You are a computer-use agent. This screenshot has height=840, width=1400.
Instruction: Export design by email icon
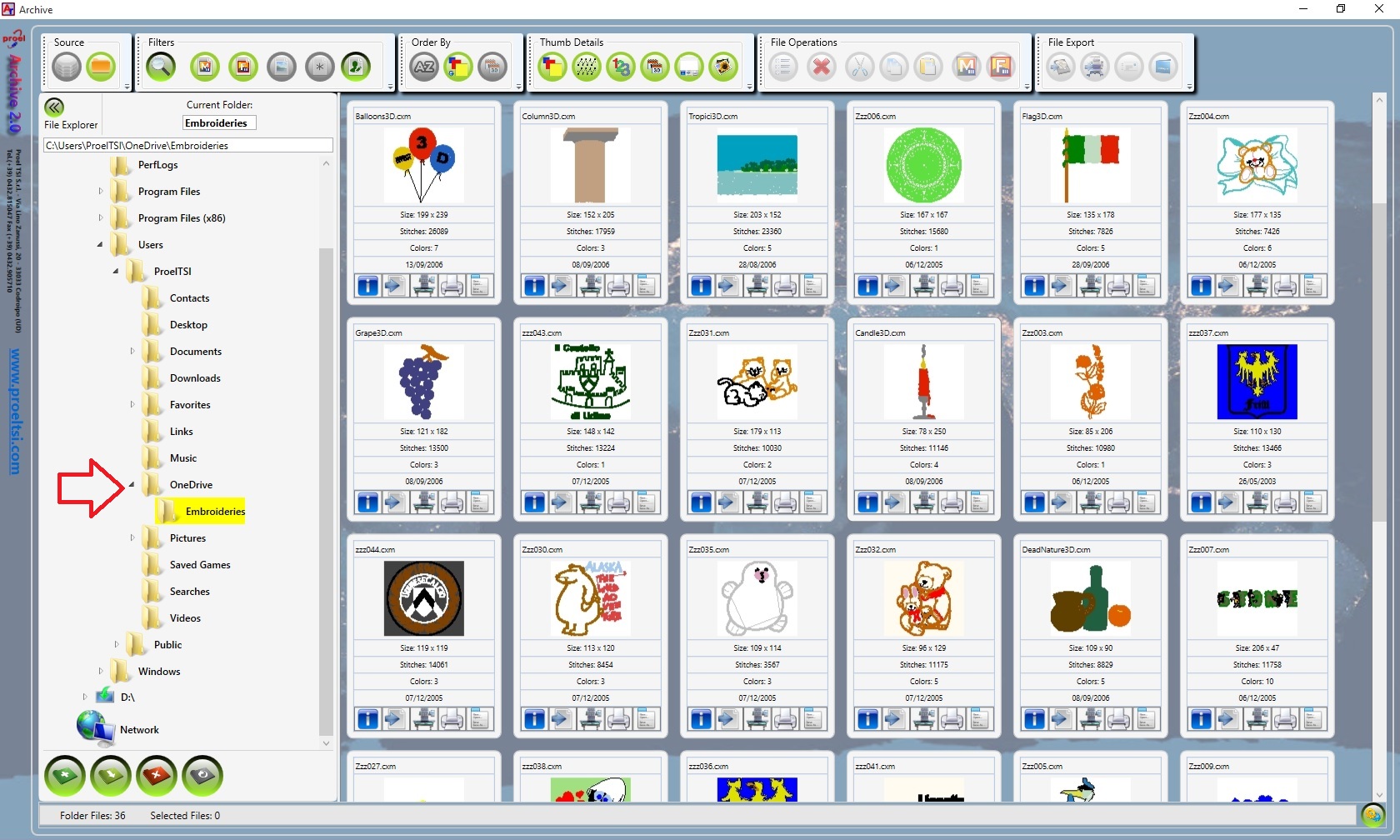(1129, 67)
